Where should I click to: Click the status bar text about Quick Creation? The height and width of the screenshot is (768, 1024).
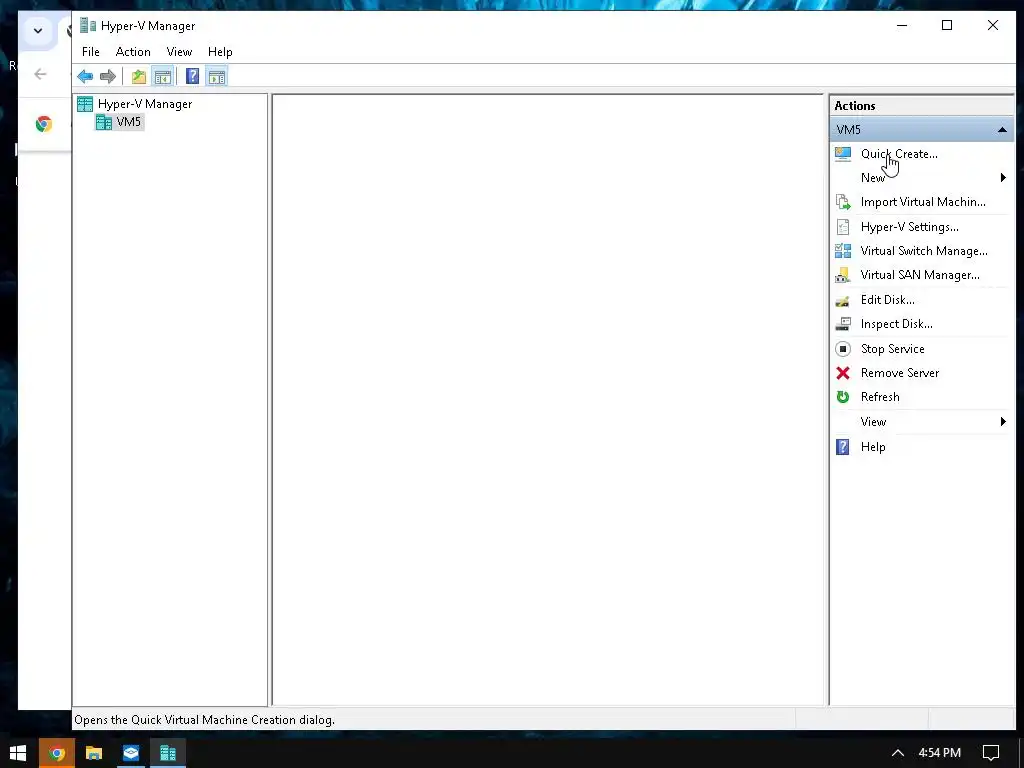[x=204, y=720]
